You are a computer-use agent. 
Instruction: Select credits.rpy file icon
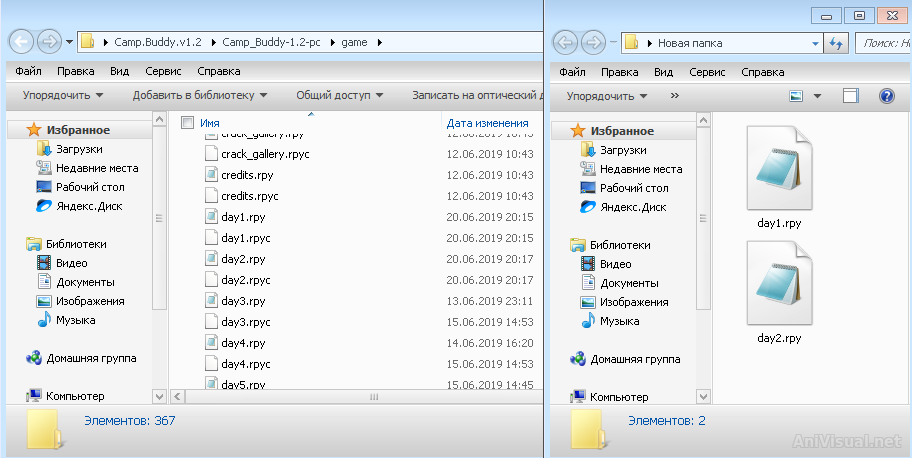tap(212, 175)
